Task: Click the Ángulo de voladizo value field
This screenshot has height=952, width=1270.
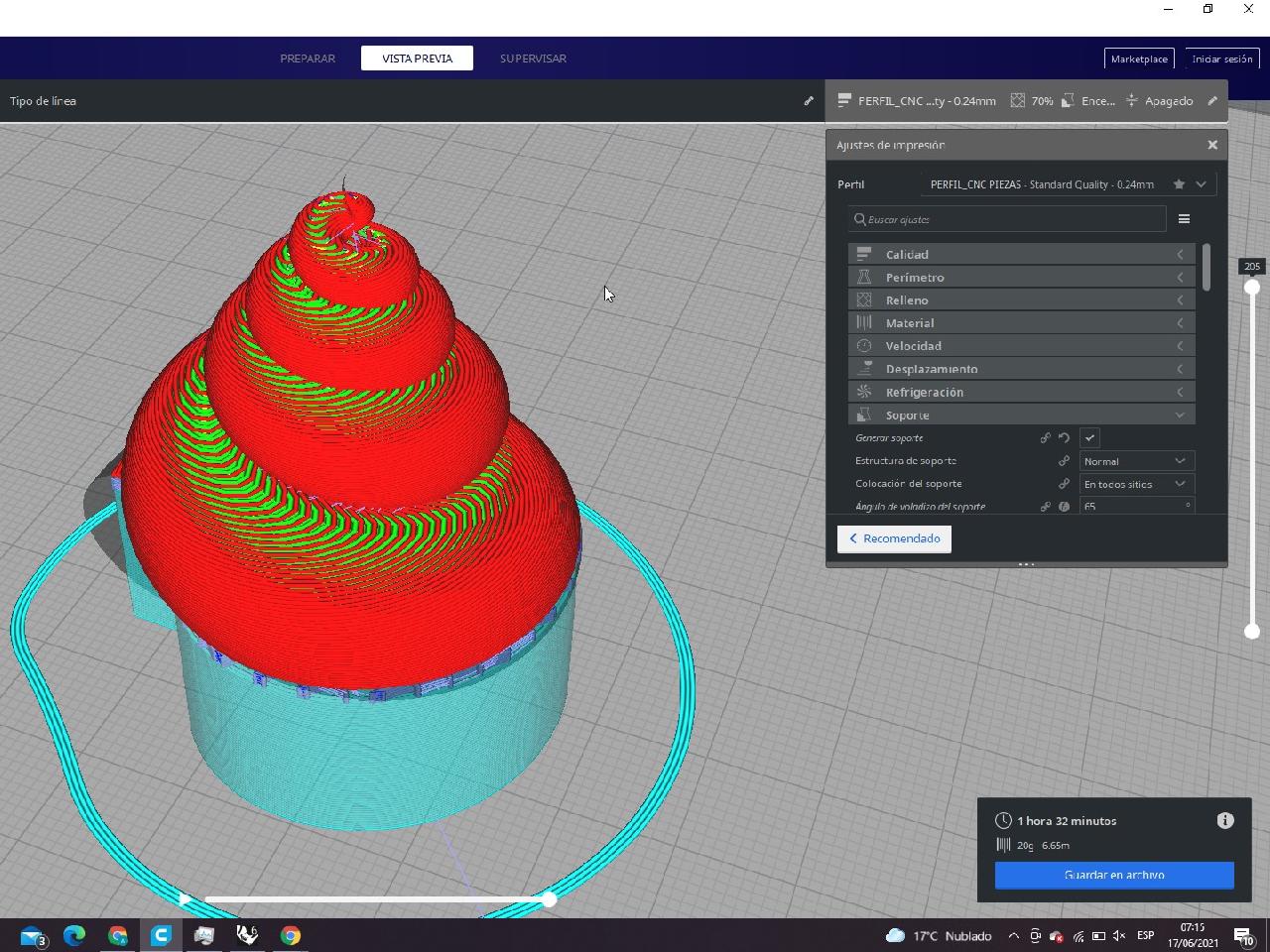Action: 1137,507
